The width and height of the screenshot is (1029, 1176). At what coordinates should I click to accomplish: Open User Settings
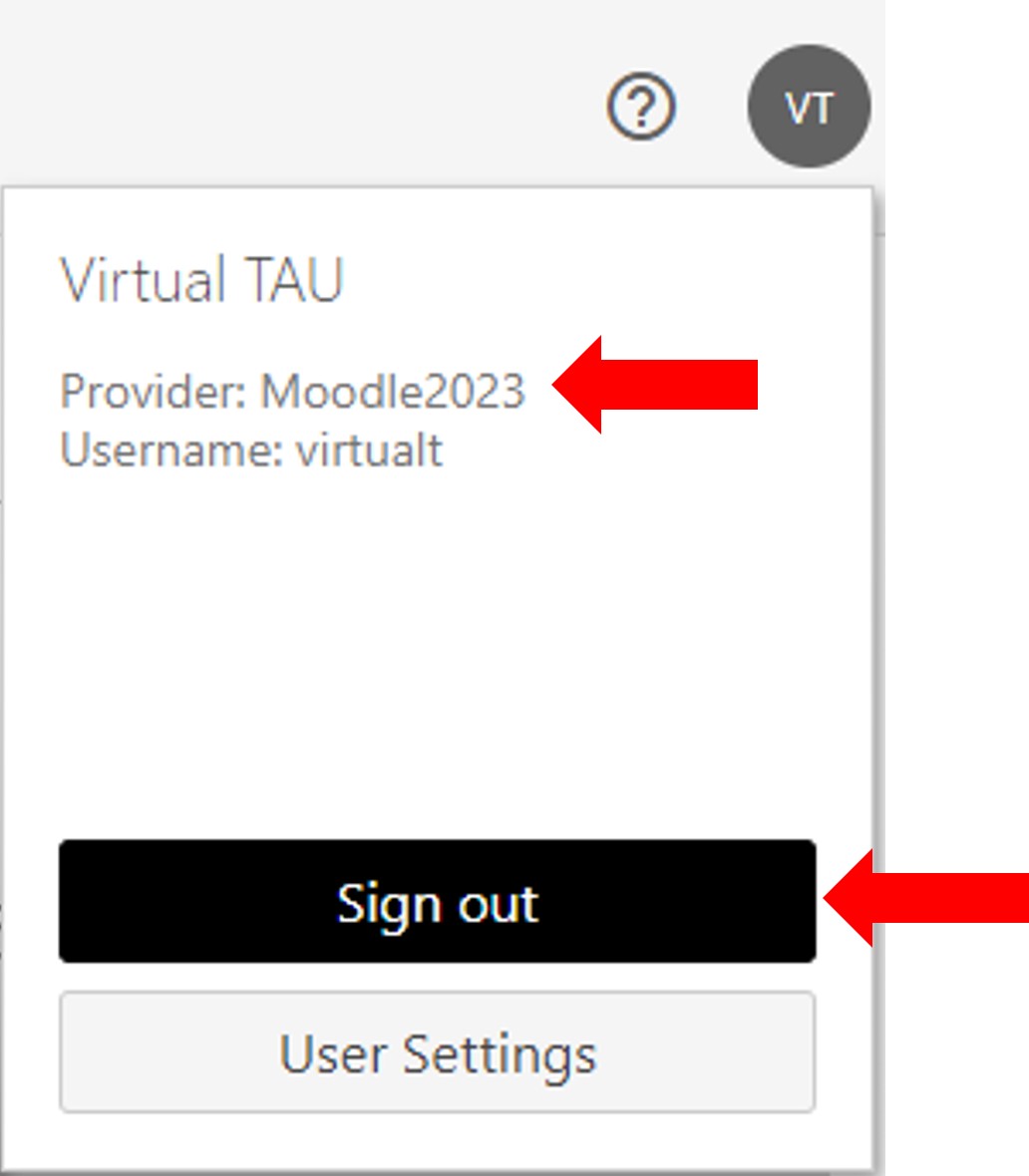437,1051
